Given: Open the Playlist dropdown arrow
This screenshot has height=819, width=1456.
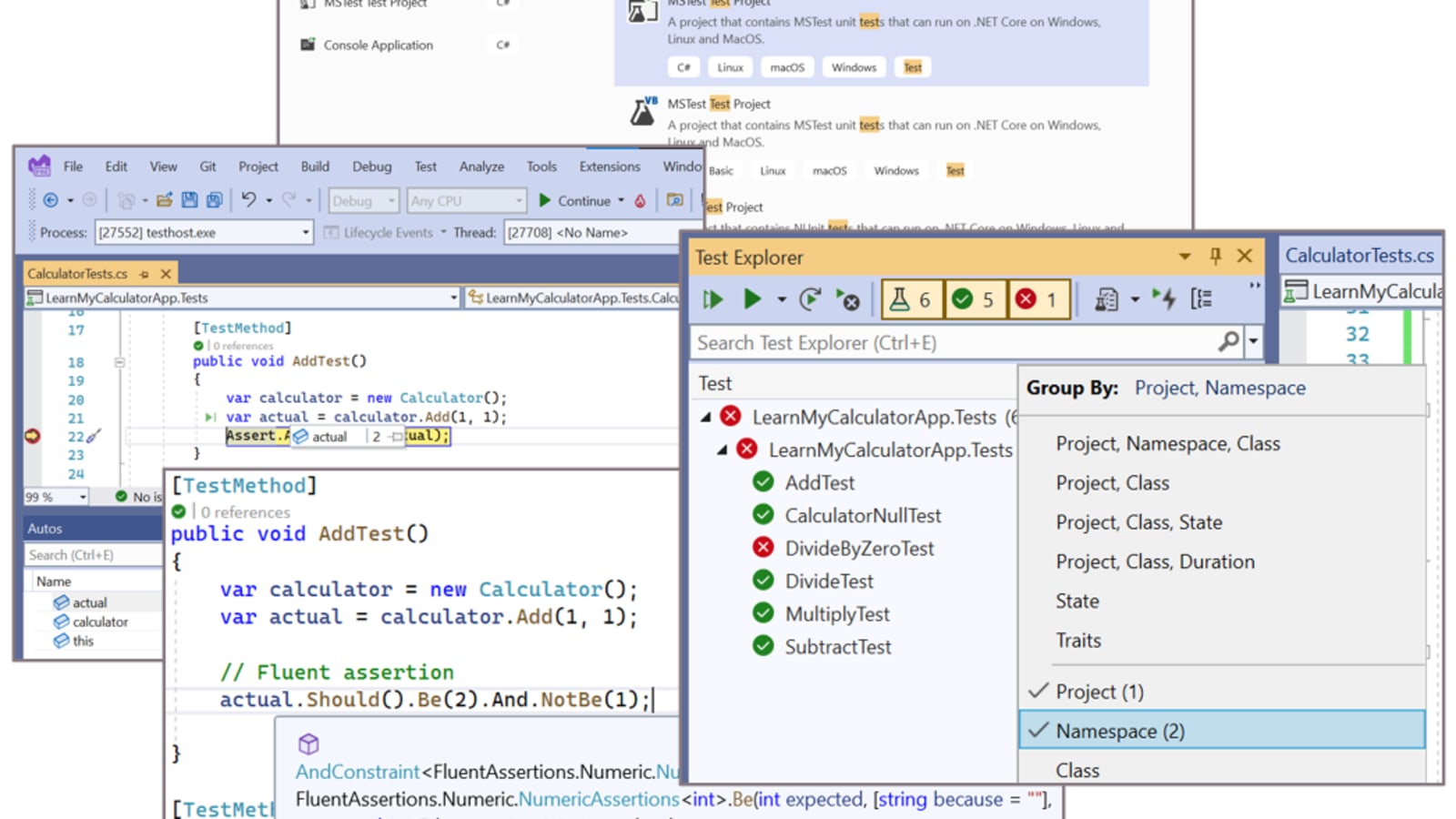Looking at the screenshot, I should (x=1134, y=299).
